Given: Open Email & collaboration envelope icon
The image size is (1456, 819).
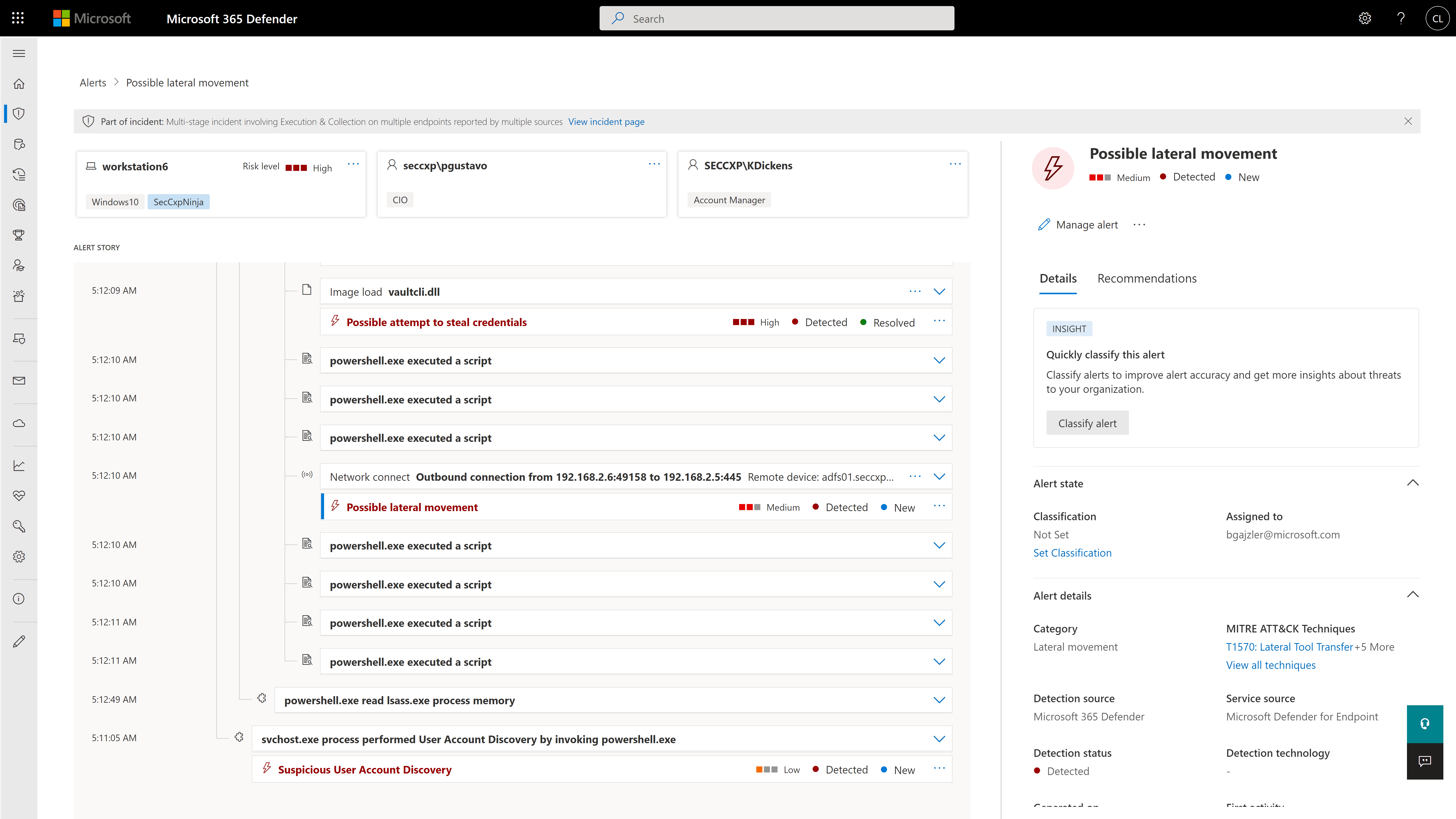Looking at the screenshot, I should tap(19, 380).
